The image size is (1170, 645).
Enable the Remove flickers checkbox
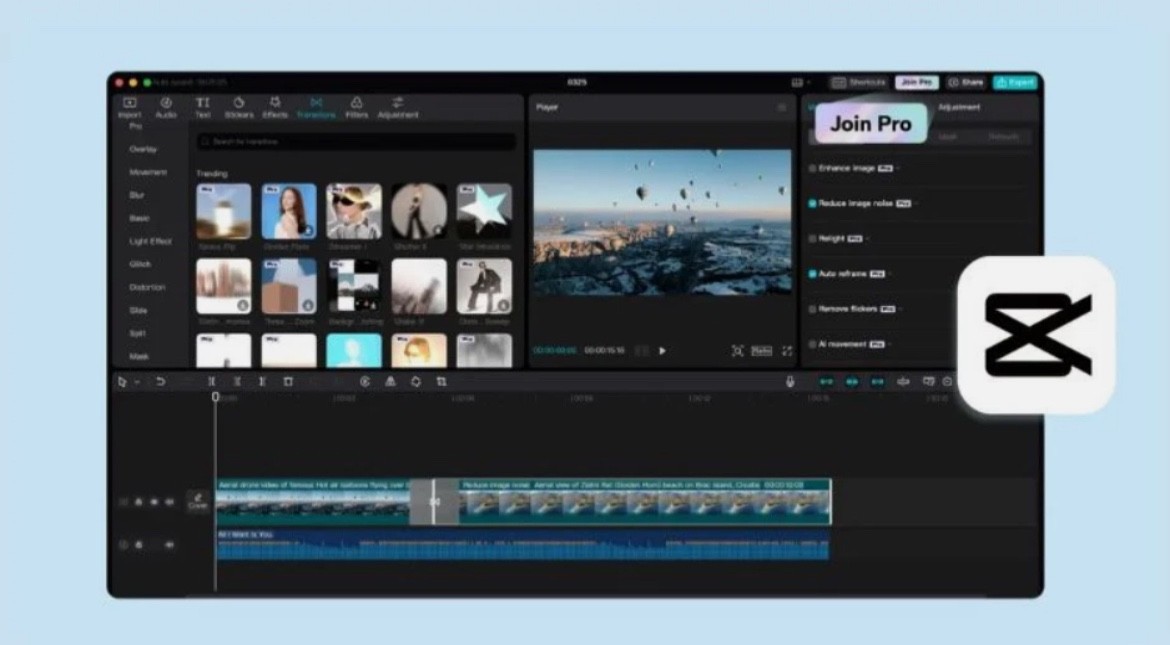pyautogui.click(x=813, y=309)
